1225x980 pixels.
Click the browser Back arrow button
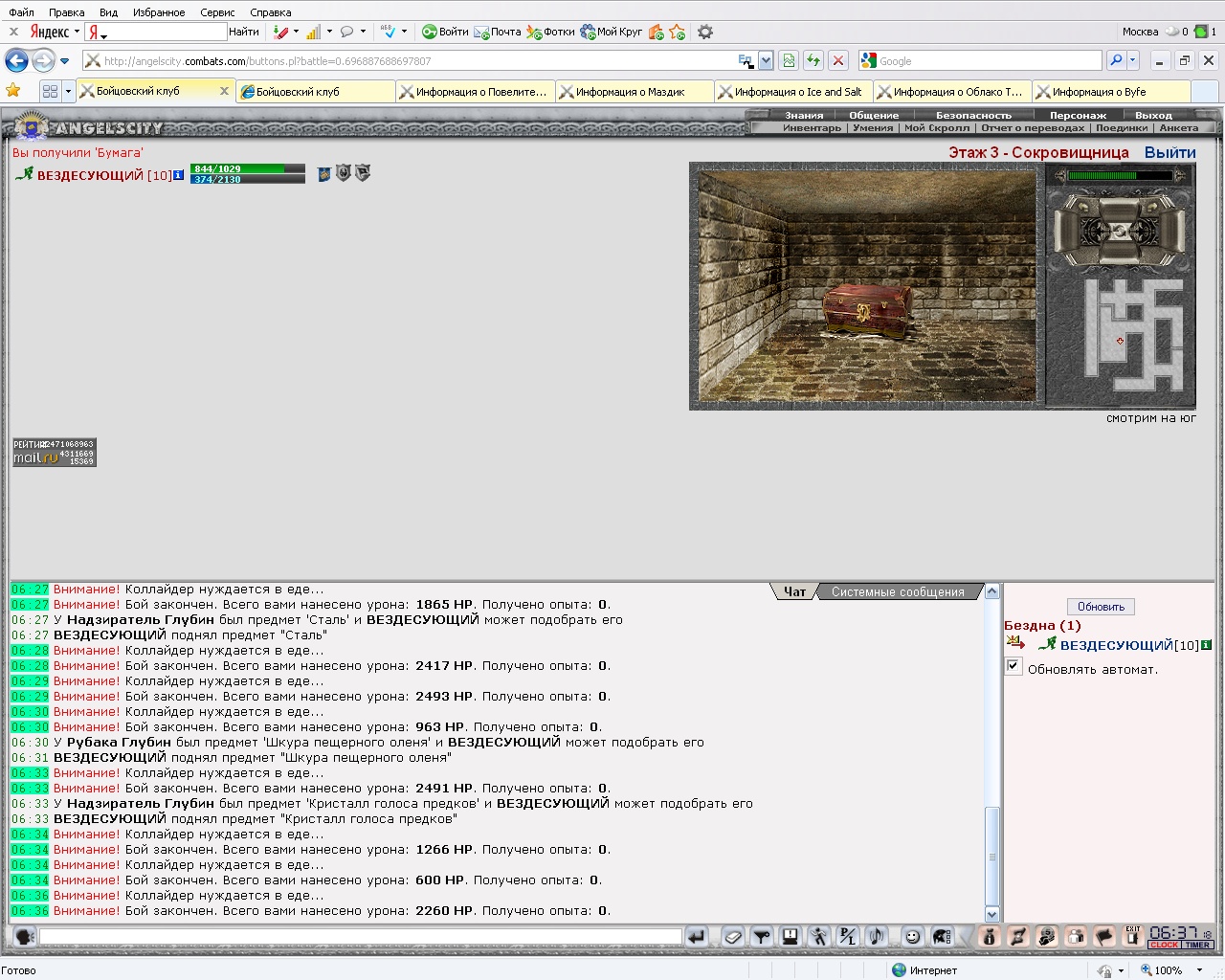[x=17, y=61]
